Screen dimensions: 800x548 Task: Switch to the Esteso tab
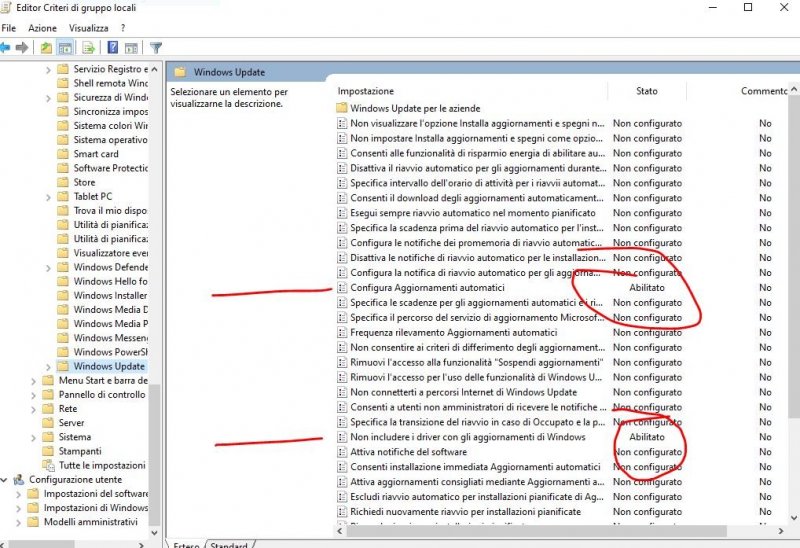[186, 544]
